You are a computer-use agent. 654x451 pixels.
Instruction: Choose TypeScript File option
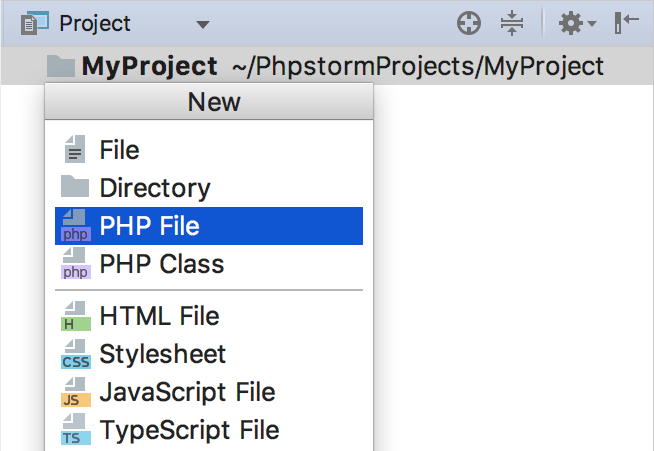pyautogui.click(x=209, y=430)
